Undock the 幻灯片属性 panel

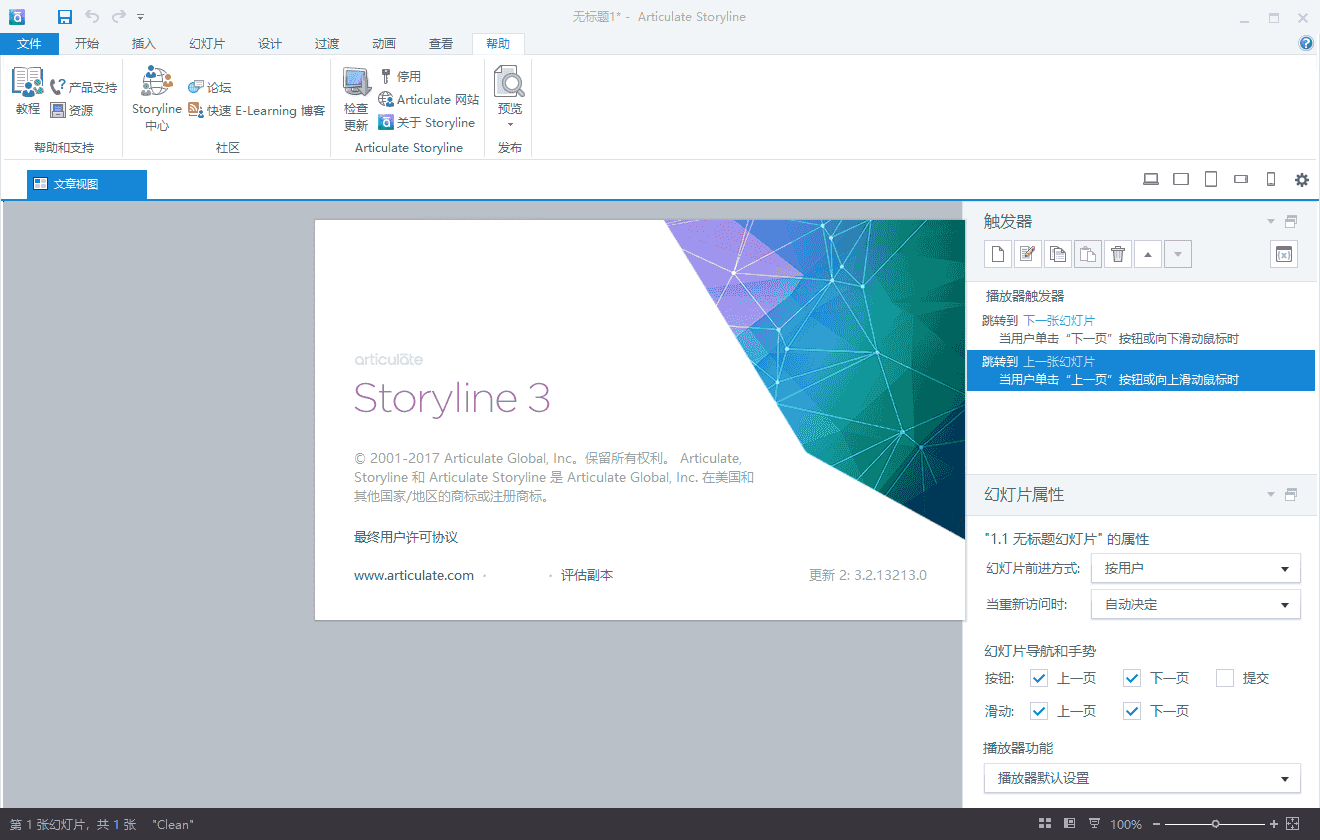click(x=1291, y=494)
